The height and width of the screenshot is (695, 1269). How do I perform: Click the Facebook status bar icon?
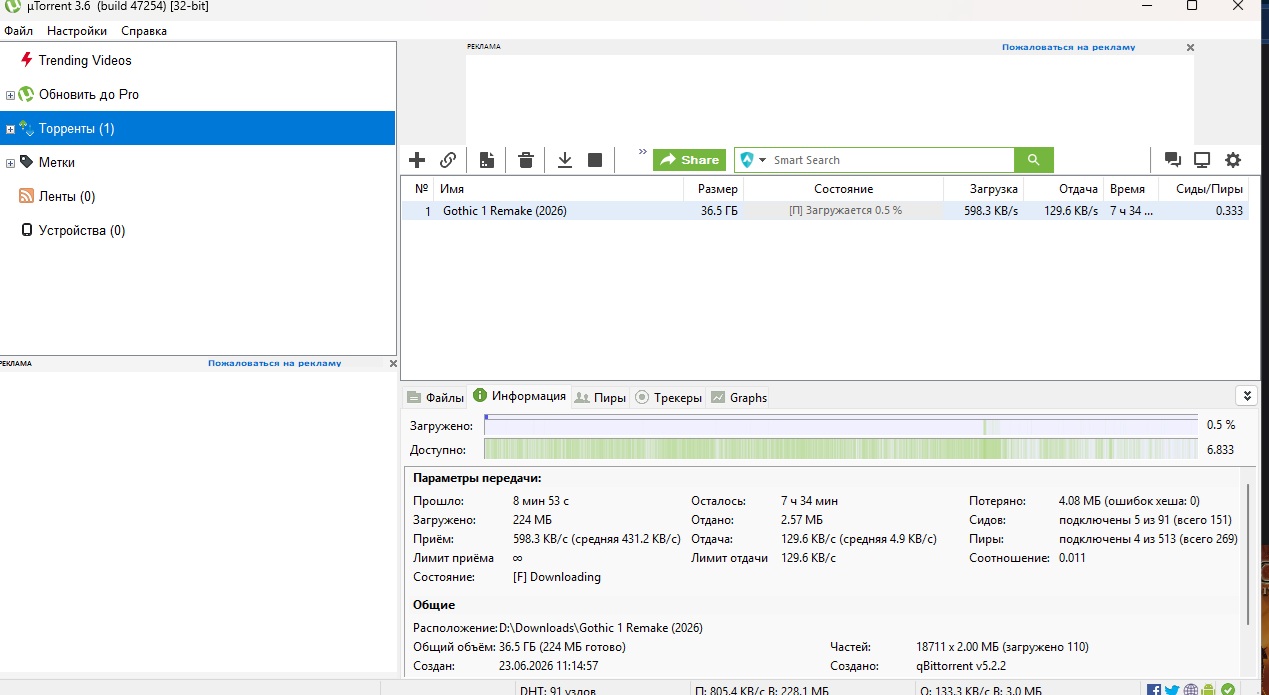tap(1154, 690)
